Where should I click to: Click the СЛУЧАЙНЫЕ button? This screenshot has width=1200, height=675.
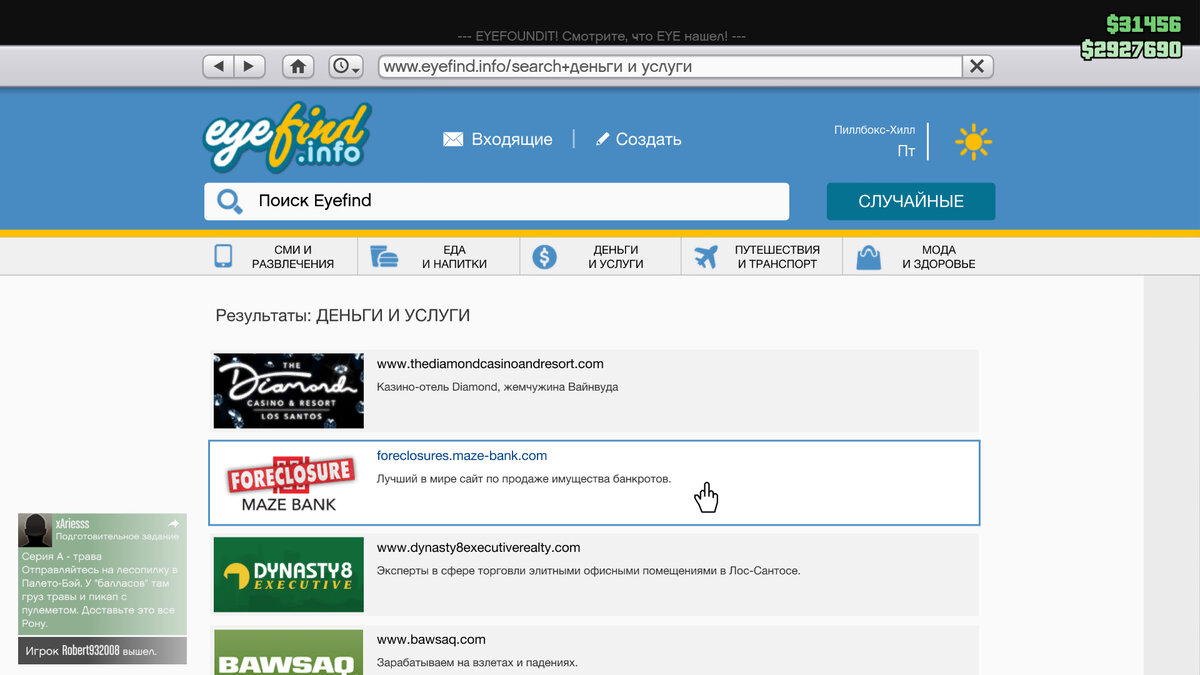tap(911, 201)
